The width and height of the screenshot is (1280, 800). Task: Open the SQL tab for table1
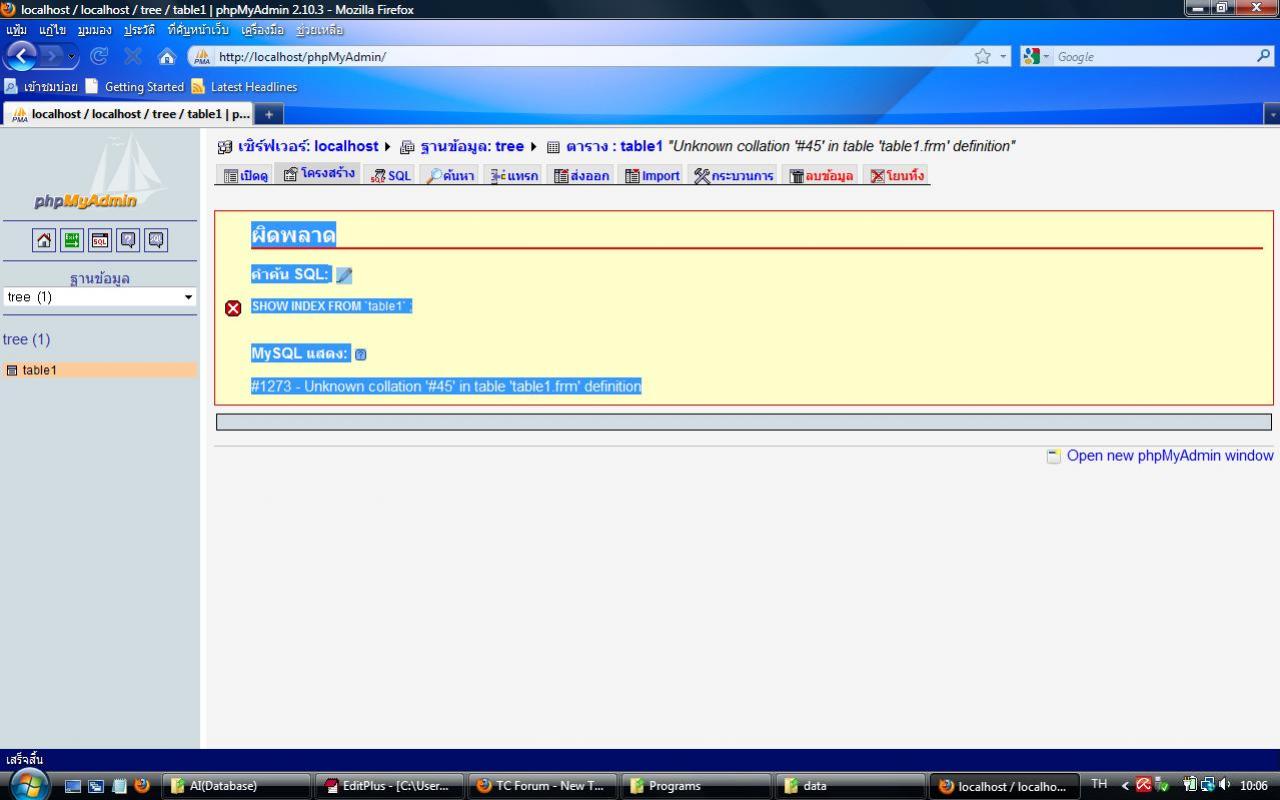coord(391,176)
